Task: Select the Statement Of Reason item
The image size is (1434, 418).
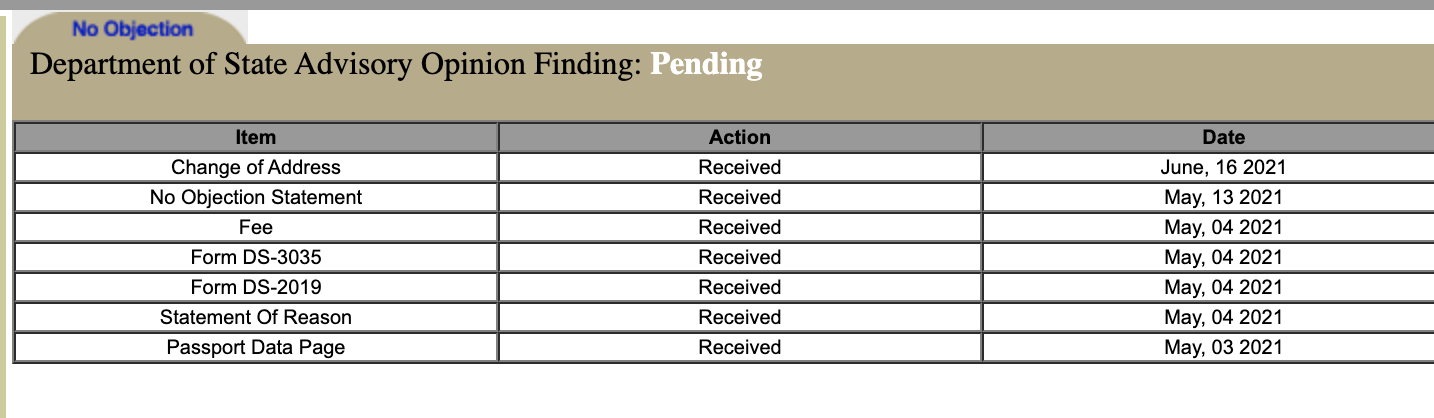Action: point(256,317)
